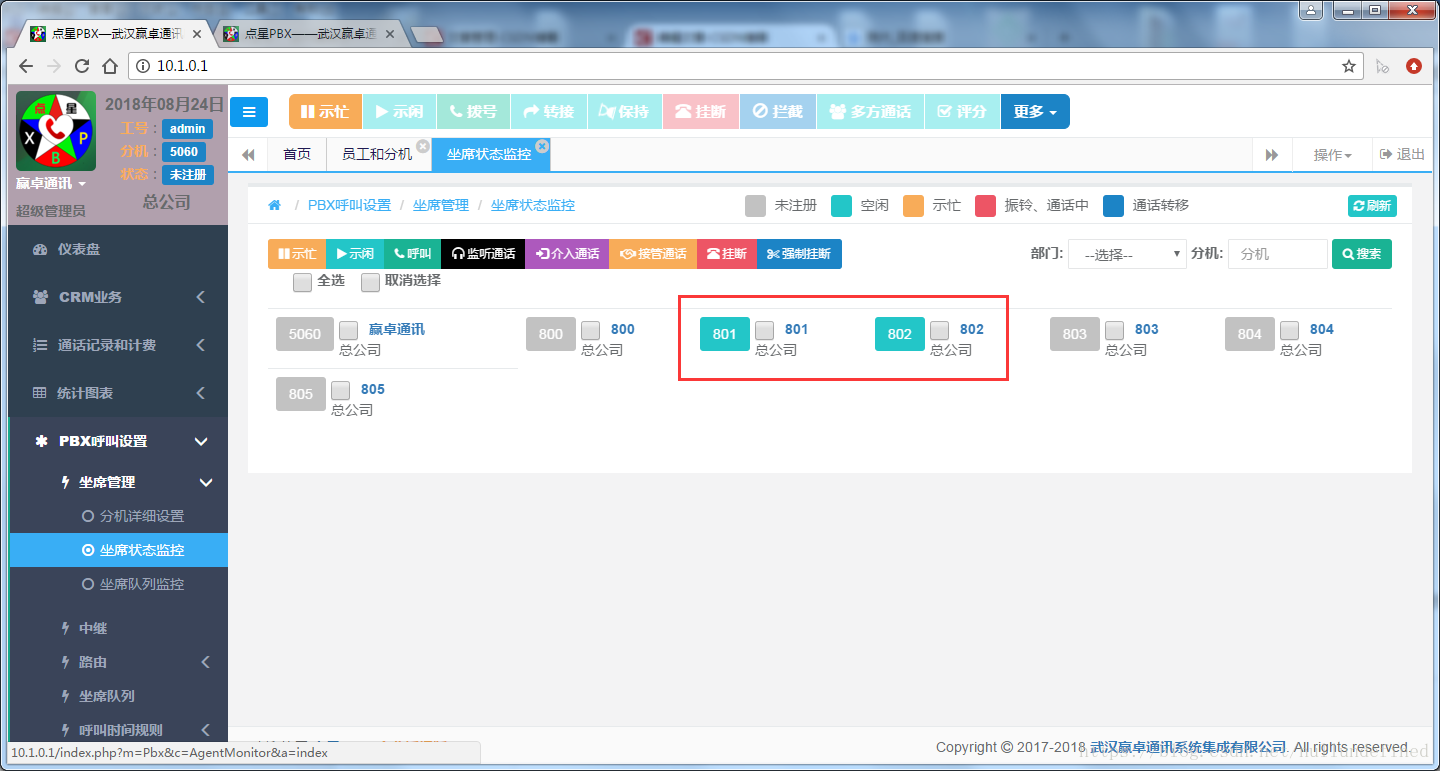Open the 赢卓通讯 user dropdown

pyautogui.click(x=51, y=184)
